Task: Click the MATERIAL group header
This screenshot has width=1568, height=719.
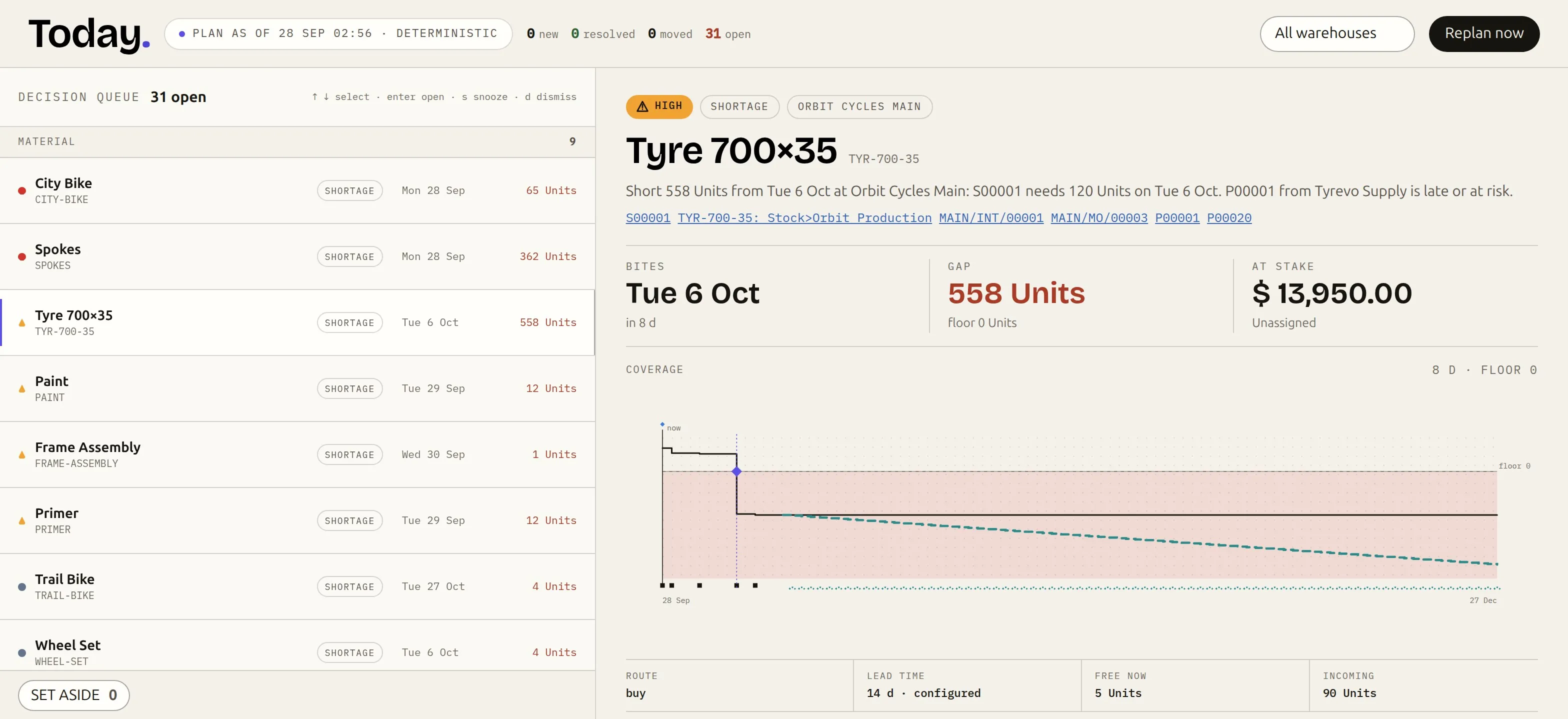Action: (x=297, y=142)
